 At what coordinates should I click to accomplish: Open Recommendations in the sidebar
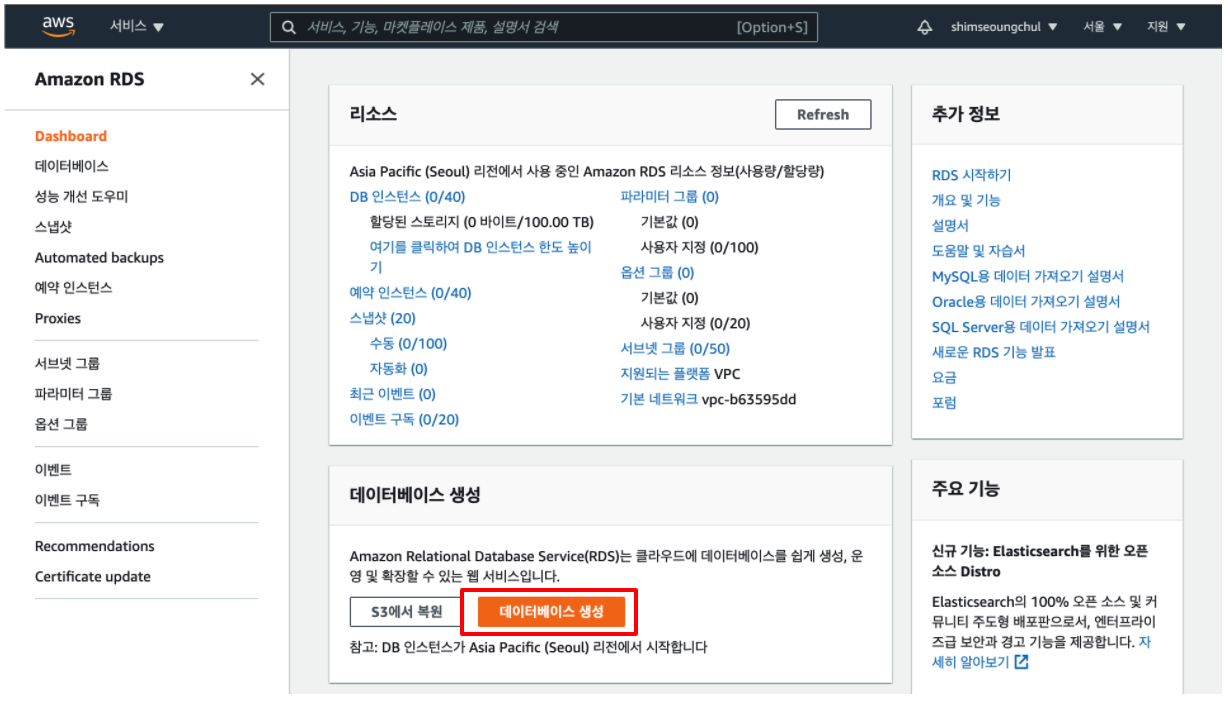click(x=95, y=546)
